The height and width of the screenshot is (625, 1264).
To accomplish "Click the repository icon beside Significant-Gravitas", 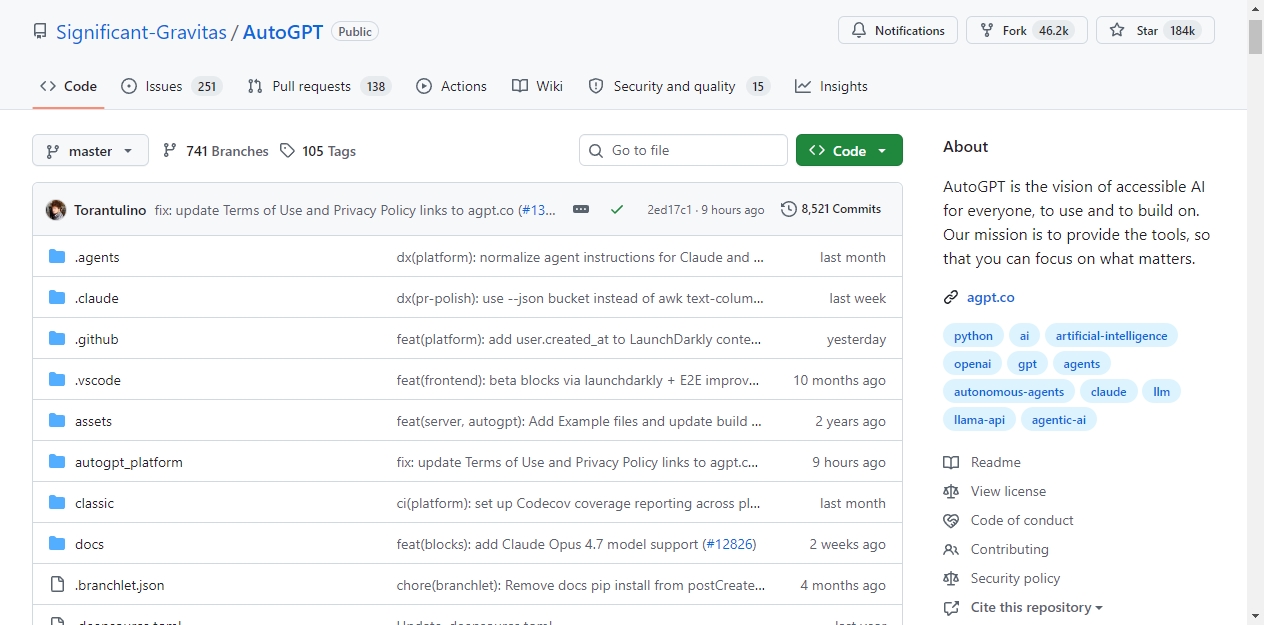I will (x=40, y=32).
